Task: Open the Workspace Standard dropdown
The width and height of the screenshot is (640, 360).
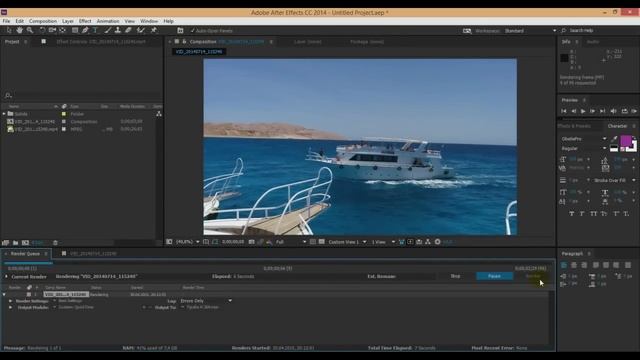Action: [x=530, y=31]
